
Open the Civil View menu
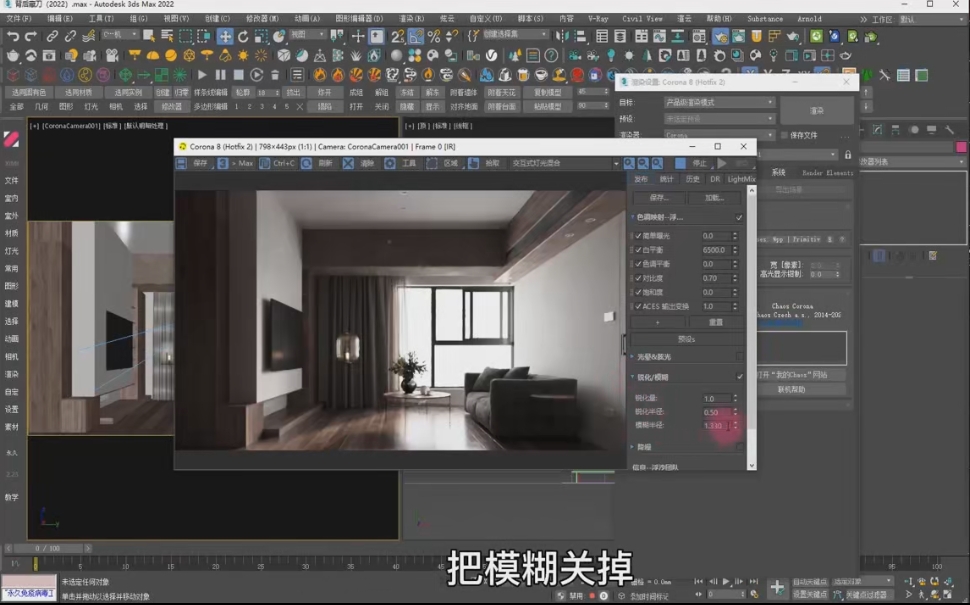[x=642, y=19]
